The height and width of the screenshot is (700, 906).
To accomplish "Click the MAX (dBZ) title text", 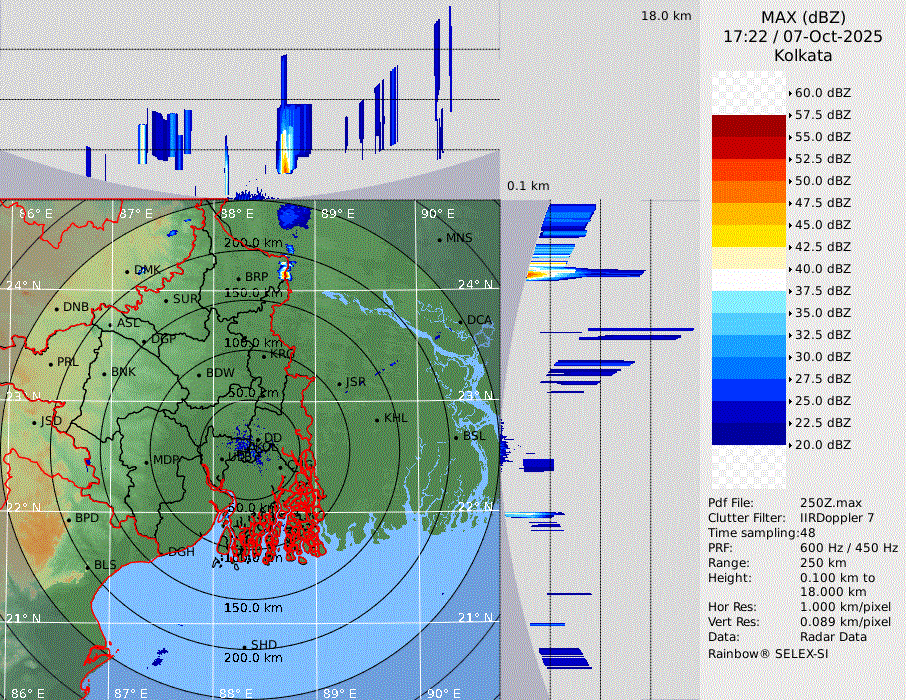I will pyautogui.click(x=803, y=17).
